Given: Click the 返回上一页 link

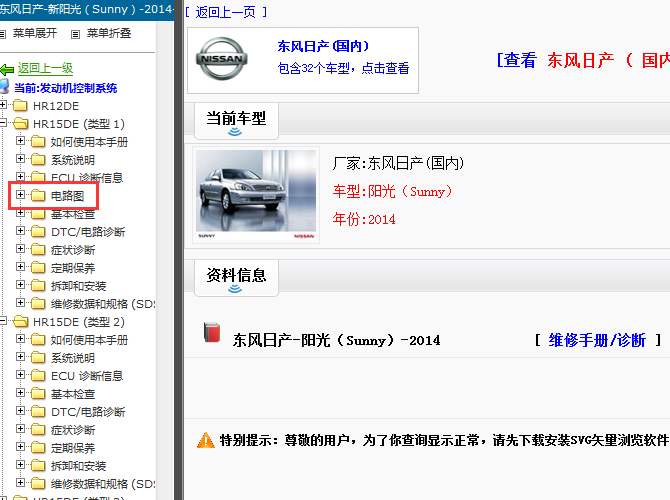Looking at the screenshot, I should (x=226, y=12).
